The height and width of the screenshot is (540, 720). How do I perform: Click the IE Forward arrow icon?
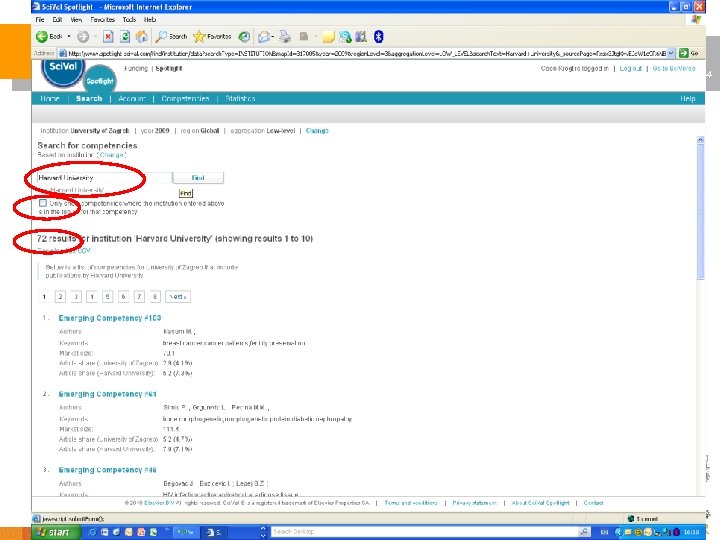tap(83, 36)
